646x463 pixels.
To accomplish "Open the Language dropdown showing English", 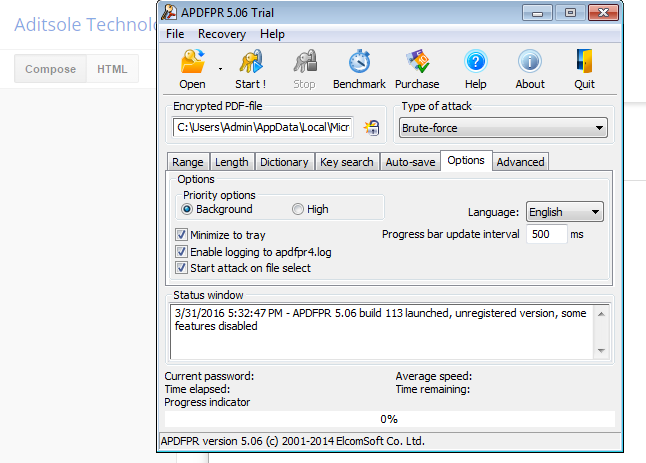I will [x=564, y=212].
